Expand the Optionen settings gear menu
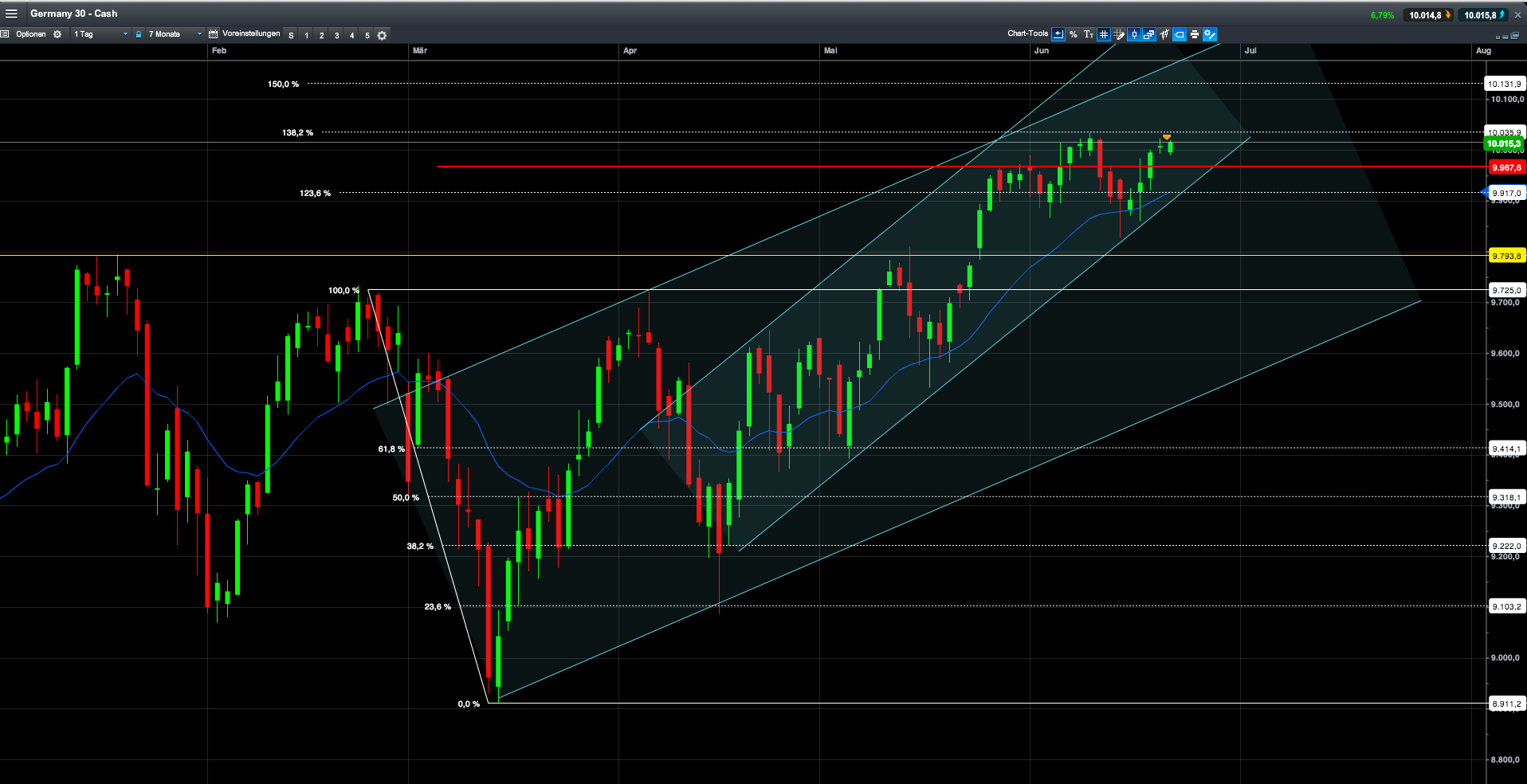The height and width of the screenshot is (784, 1527). [x=57, y=34]
